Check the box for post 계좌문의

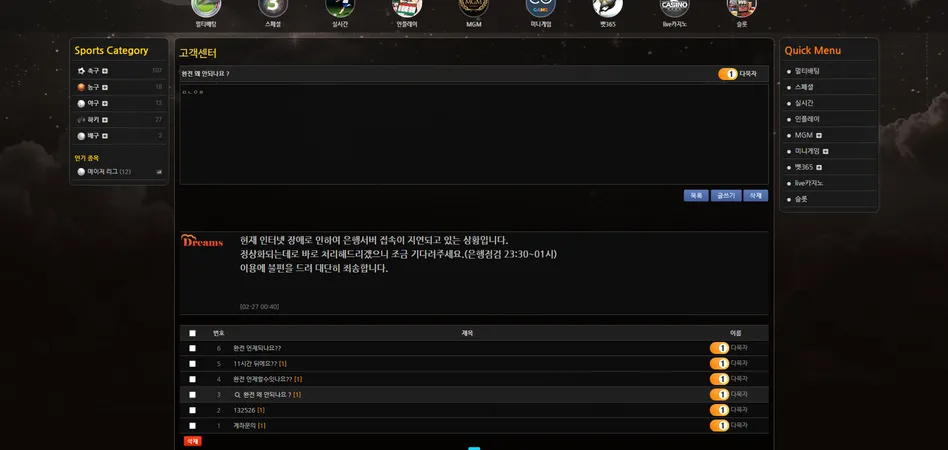pyautogui.click(x=192, y=426)
